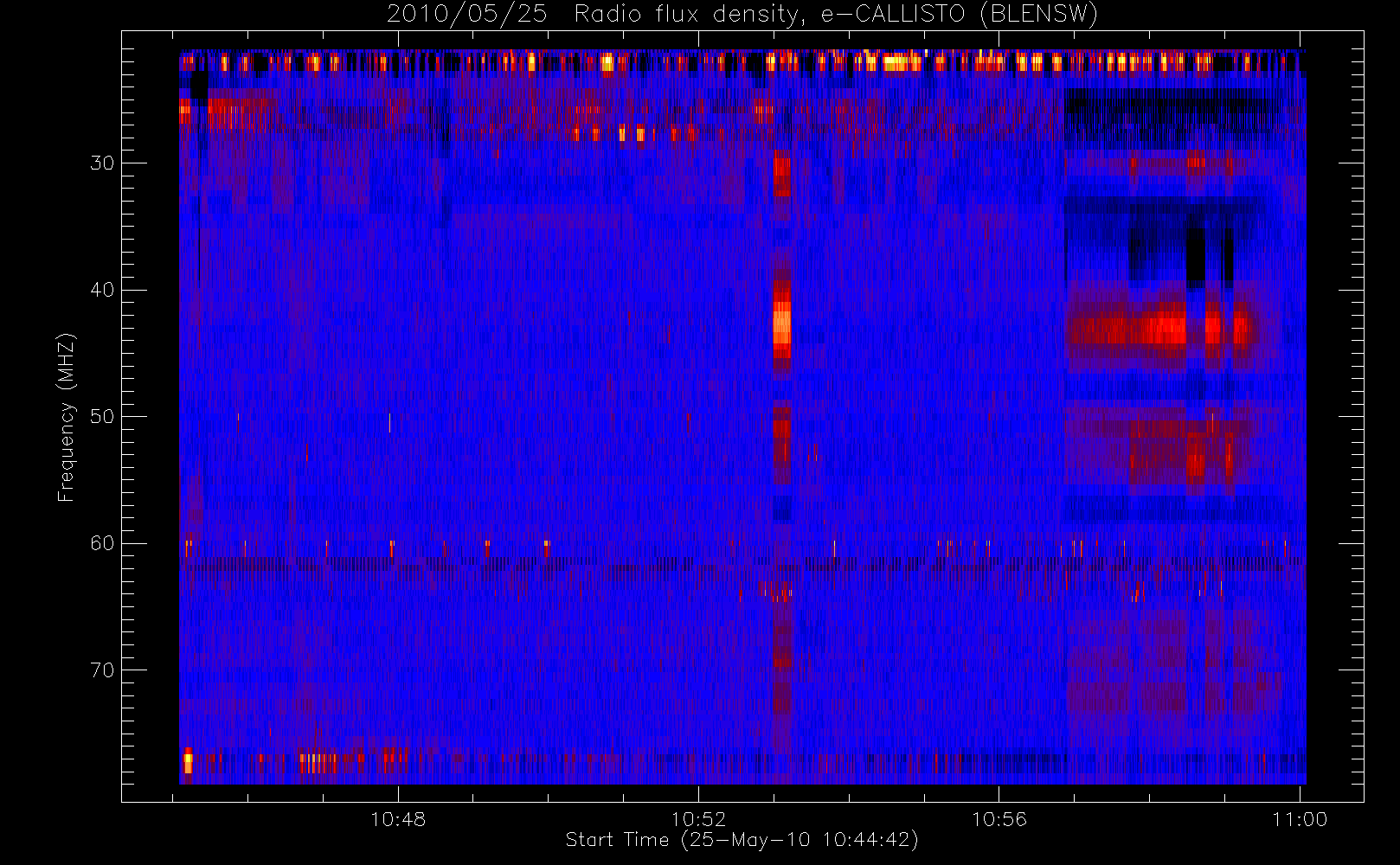
Task: Click the frequency tick label '60'
Action: 102,543
